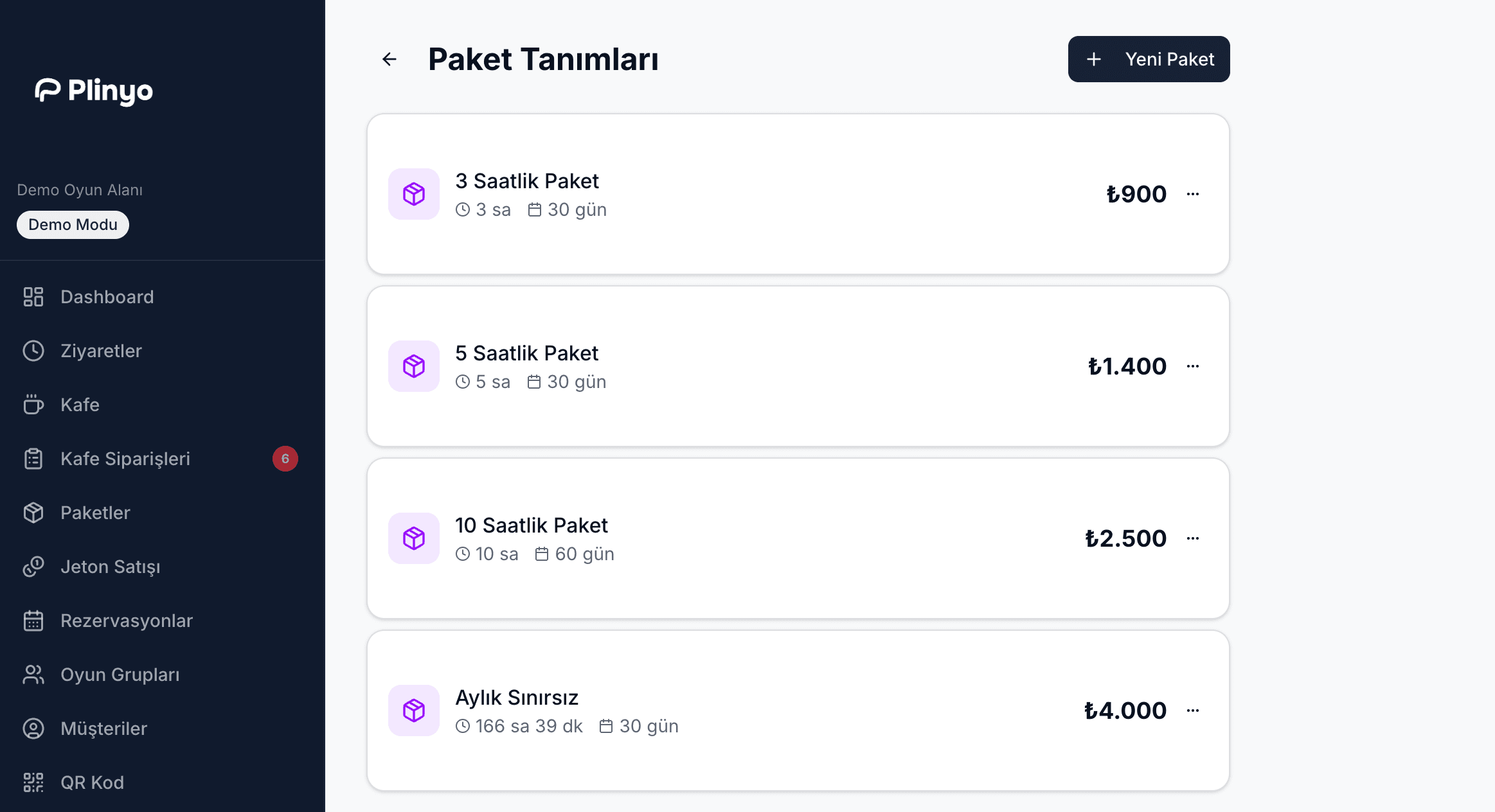Viewport: 1495px width, 812px height.
Task: Select the Ziyaretler clock icon
Action: (33, 350)
